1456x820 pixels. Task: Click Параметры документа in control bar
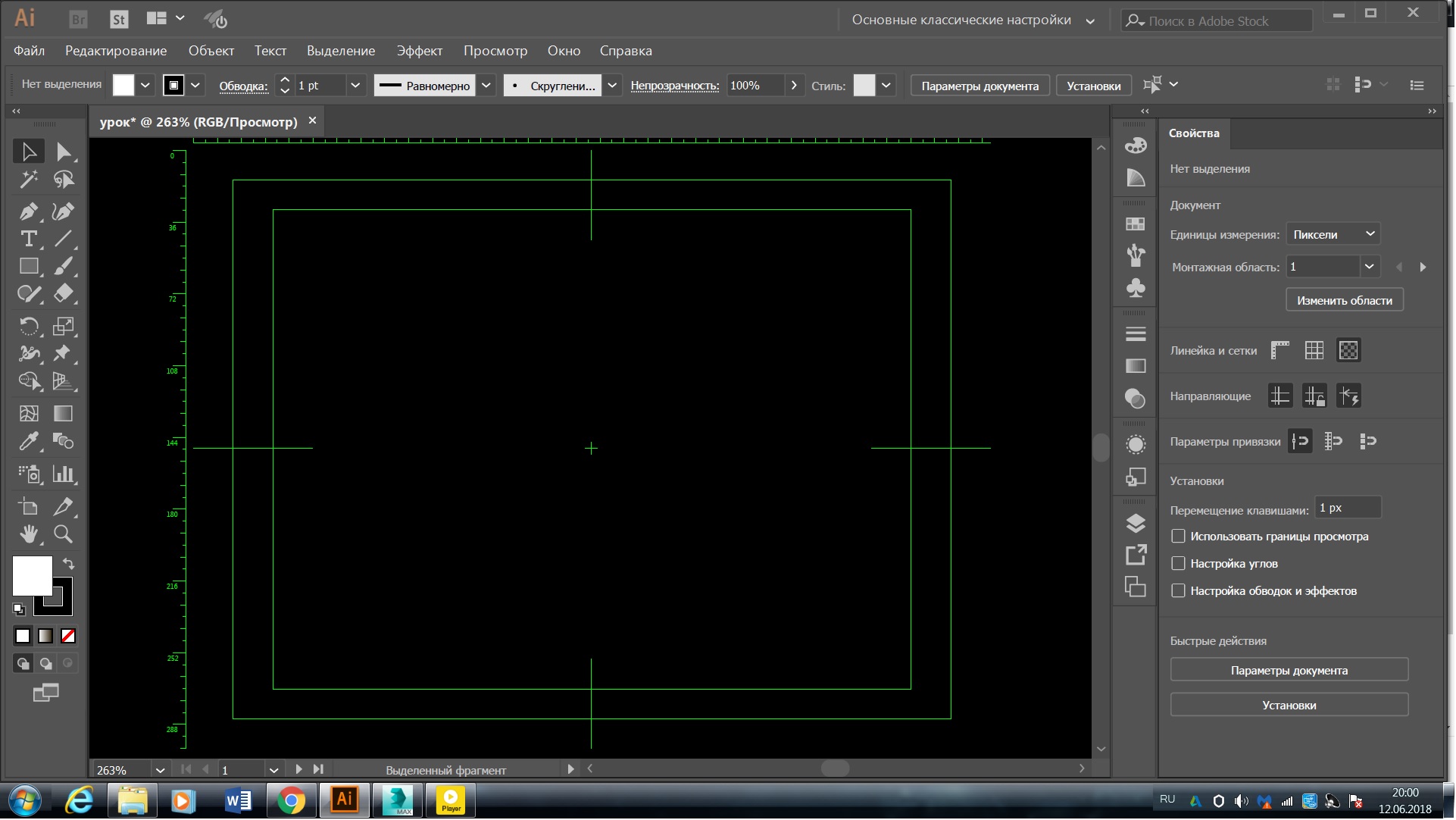point(980,86)
